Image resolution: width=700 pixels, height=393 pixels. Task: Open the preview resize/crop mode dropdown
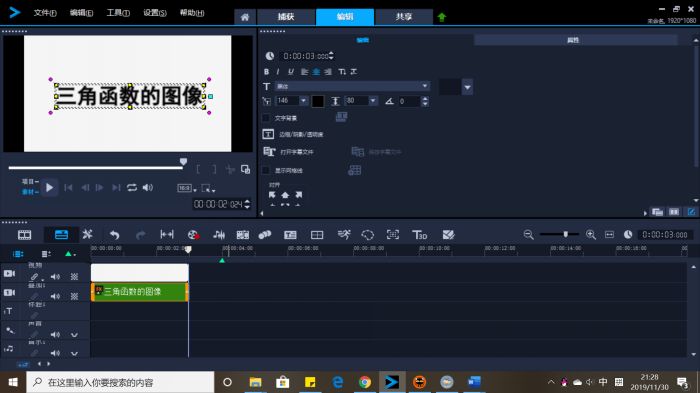pyautogui.click(x=208, y=188)
